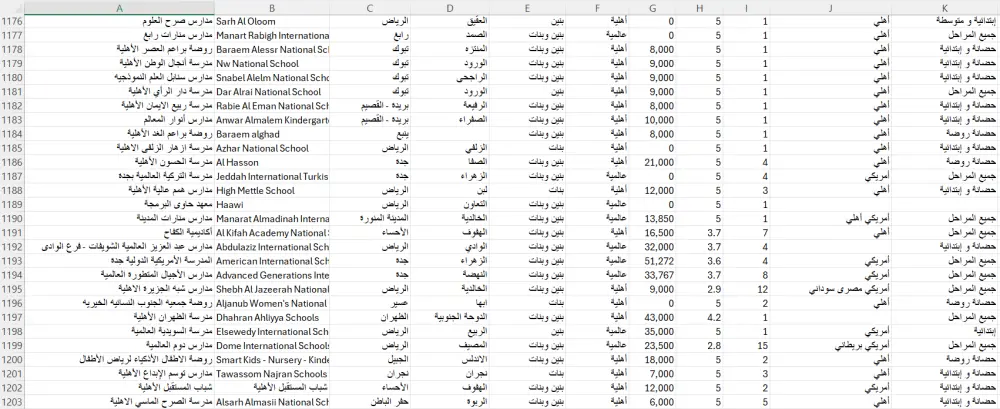Select row 1193 header
The height and width of the screenshot is (409, 1000).
tap(12, 261)
